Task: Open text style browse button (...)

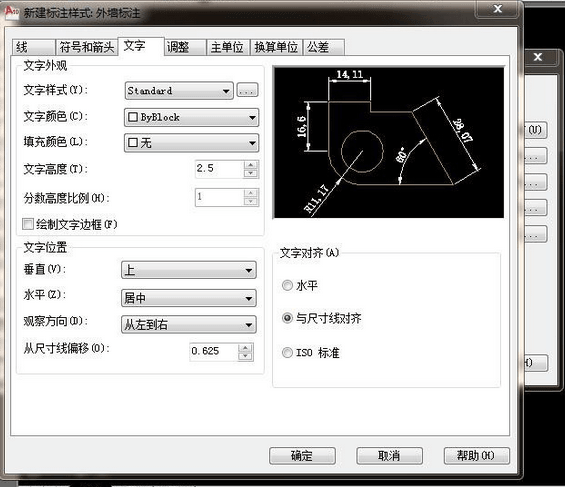Action: pyautogui.click(x=247, y=90)
